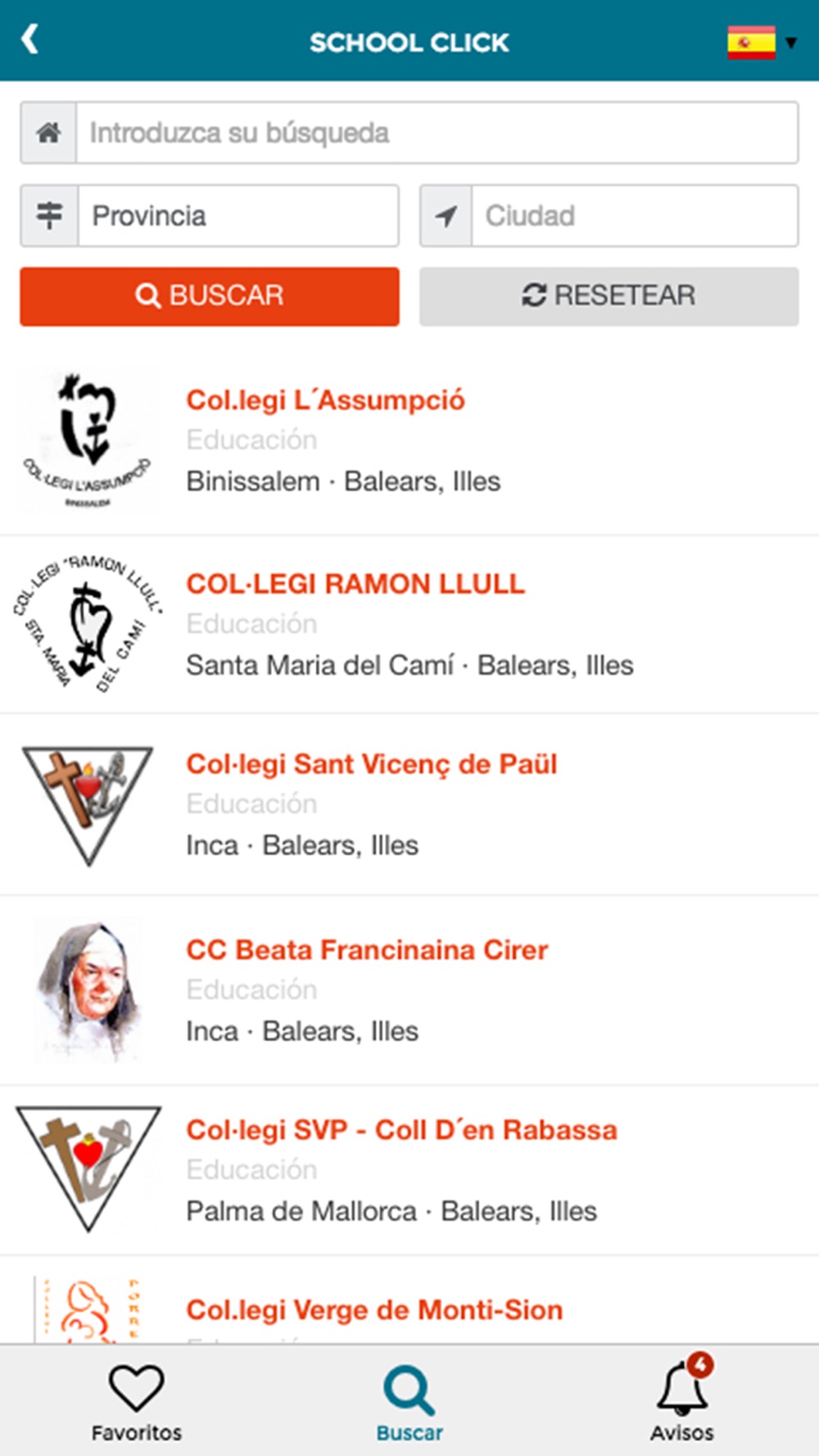The width and height of the screenshot is (819, 1456).
Task: Click the Col.legi L'Assumpció logo thumbnail
Action: coord(88,441)
